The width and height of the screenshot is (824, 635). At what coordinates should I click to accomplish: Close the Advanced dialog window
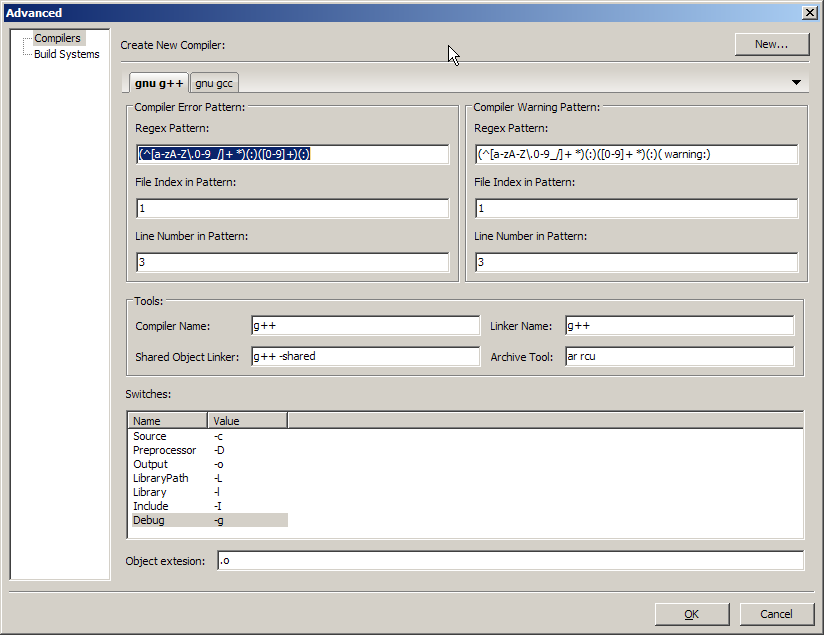(x=809, y=12)
